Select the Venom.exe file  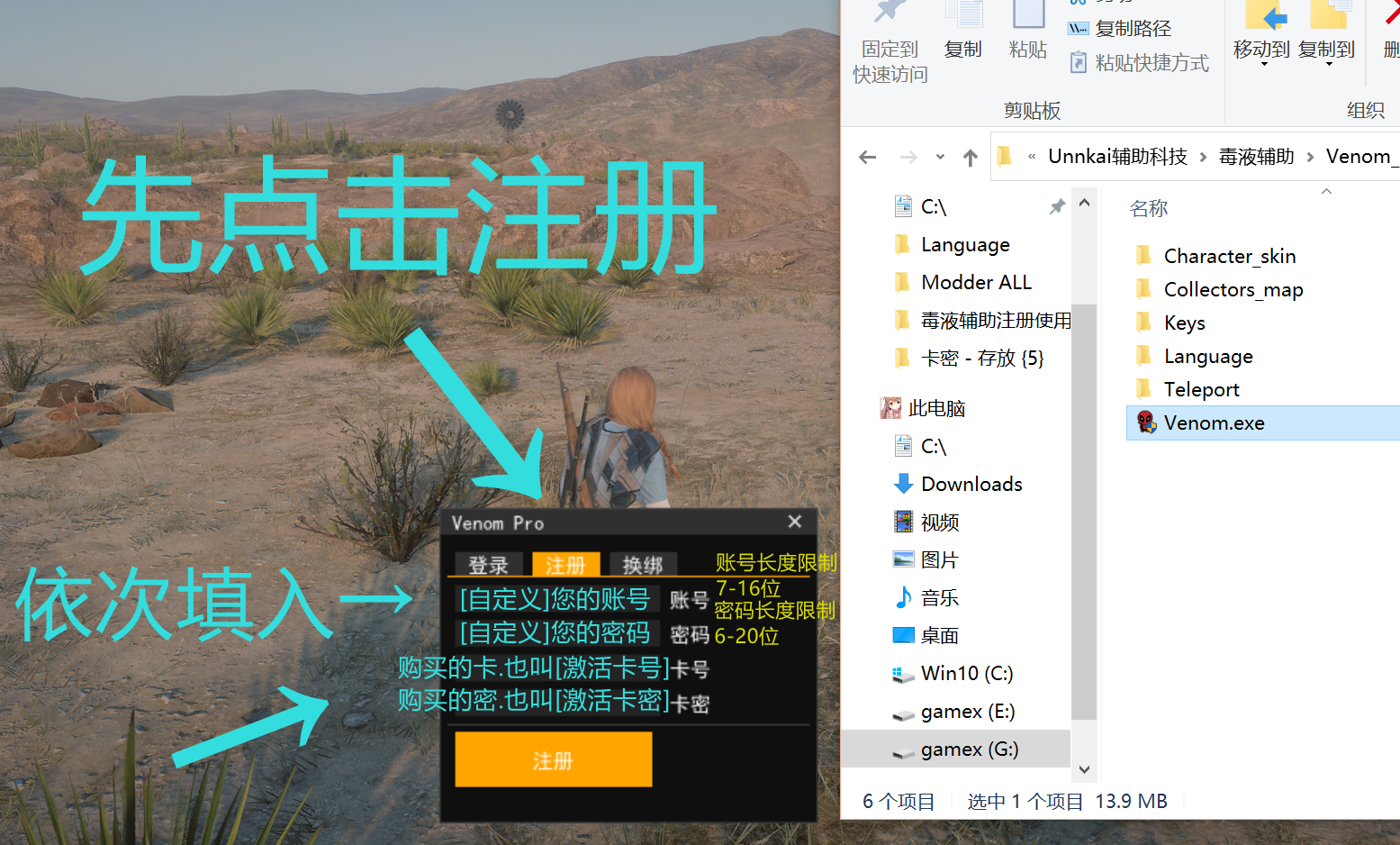(x=1263, y=423)
